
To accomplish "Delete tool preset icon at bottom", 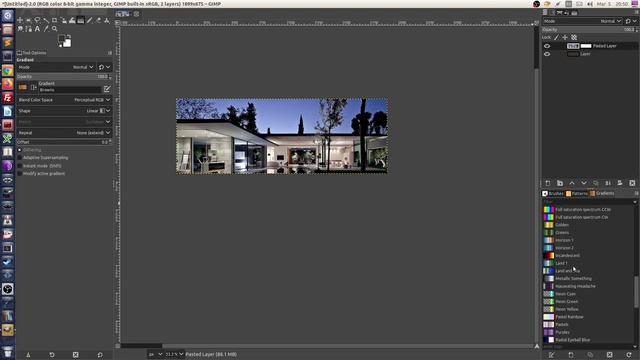I will pyautogui.click(x=76, y=355).
